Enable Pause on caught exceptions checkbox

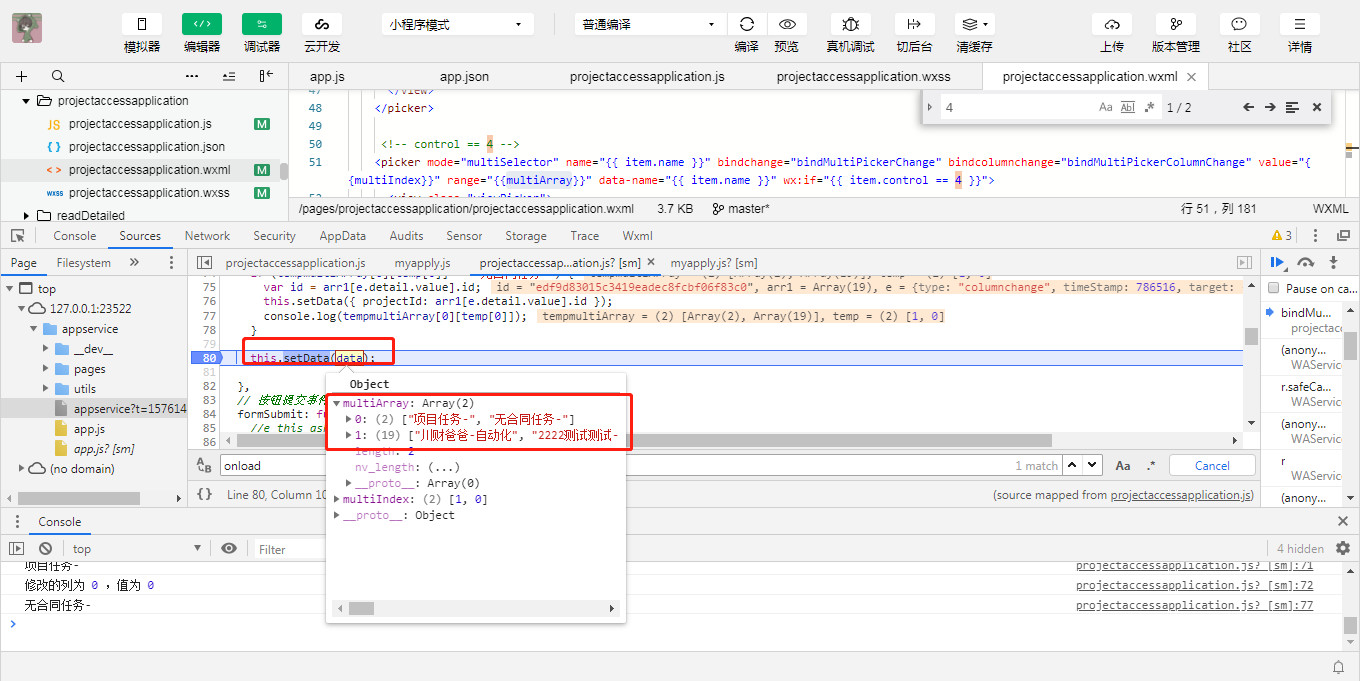(x=1273, y=288)
